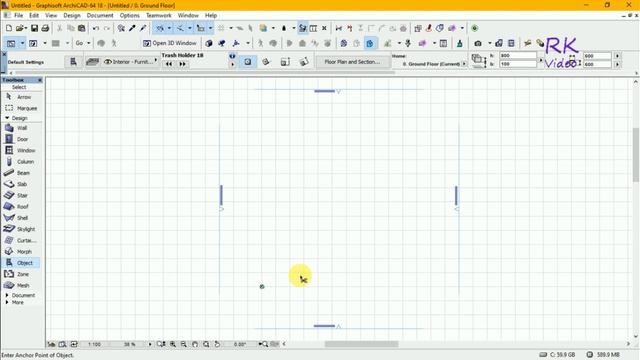Click the eyedropper pick-up parameters icon
640x360 pixels.
pos(132,28)
